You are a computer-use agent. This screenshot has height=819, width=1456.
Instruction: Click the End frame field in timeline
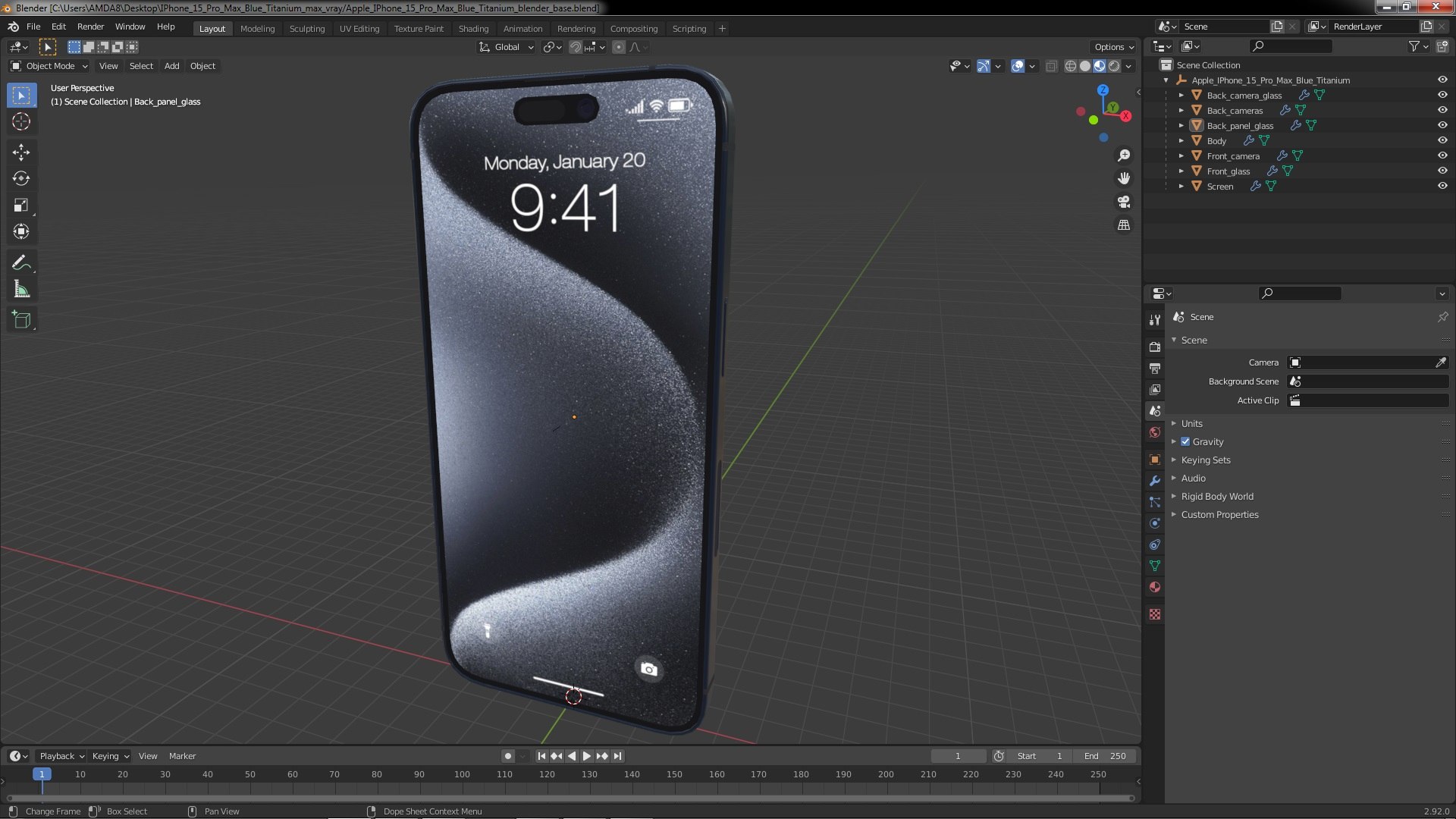tap(1106, 756)
